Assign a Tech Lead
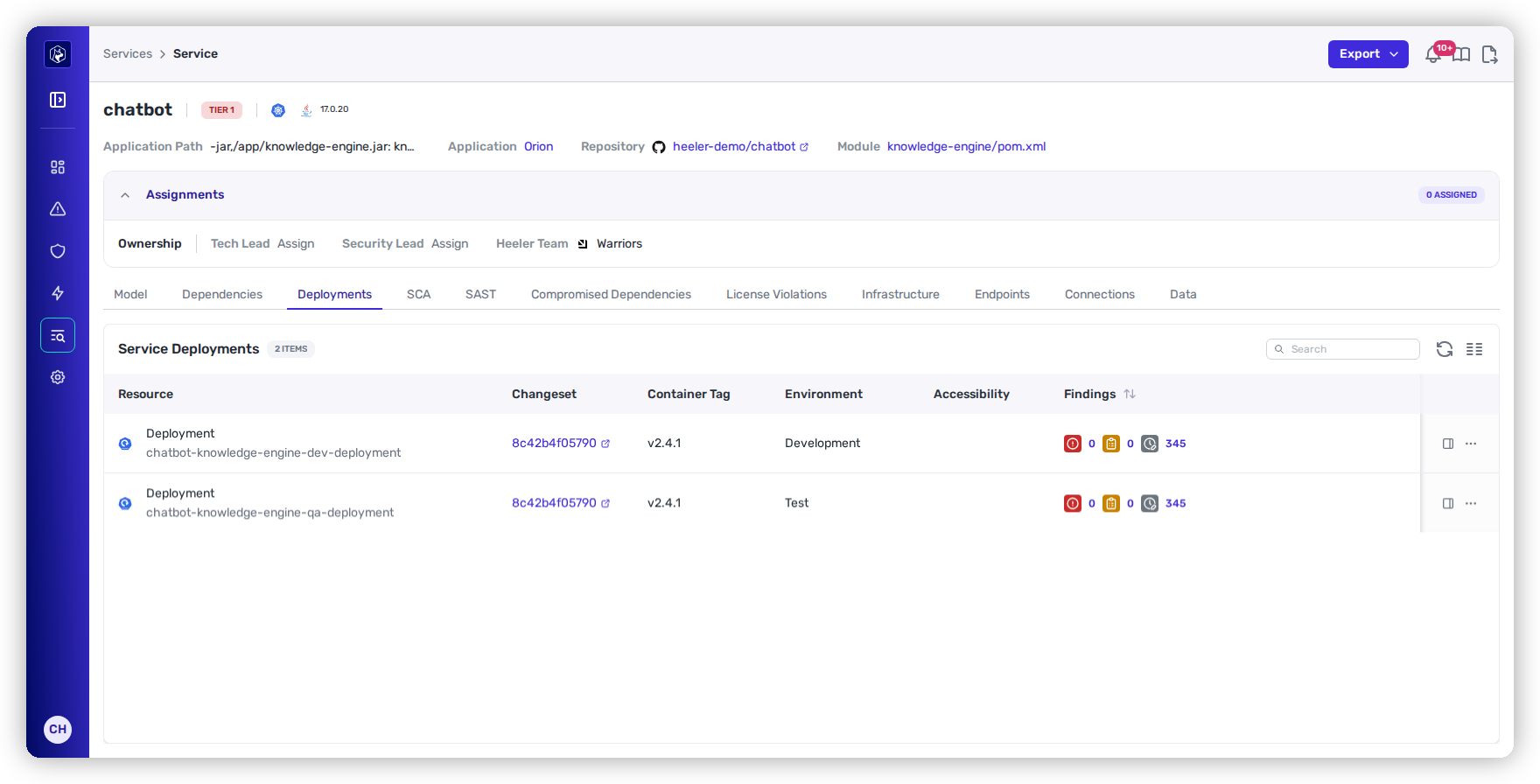 pyautogui.click(x=296, y=244)
